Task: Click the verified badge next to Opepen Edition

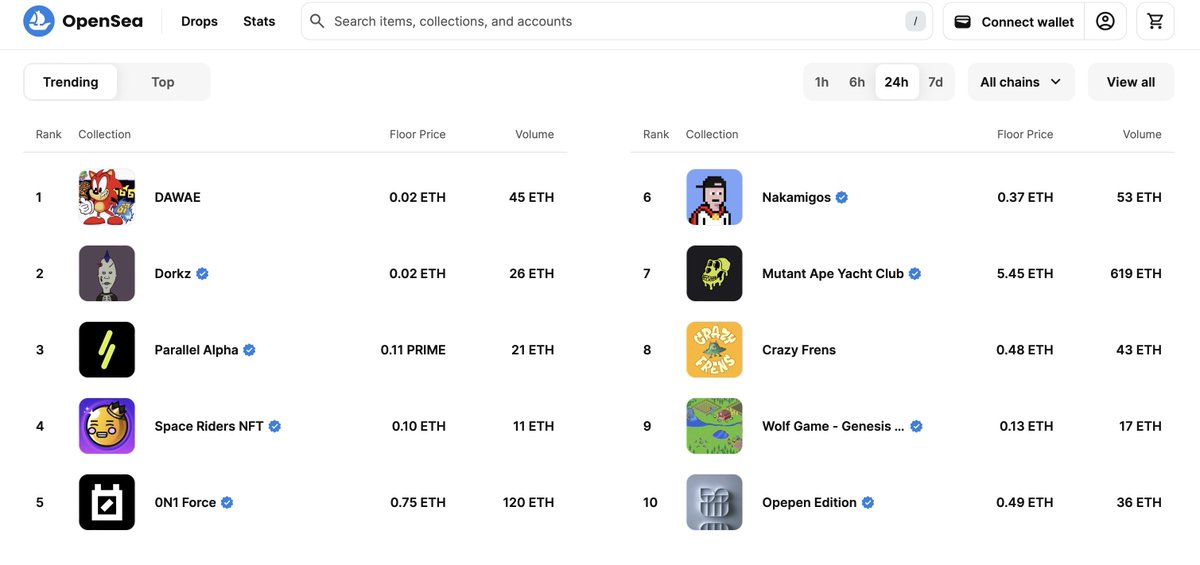Action: 868,503
